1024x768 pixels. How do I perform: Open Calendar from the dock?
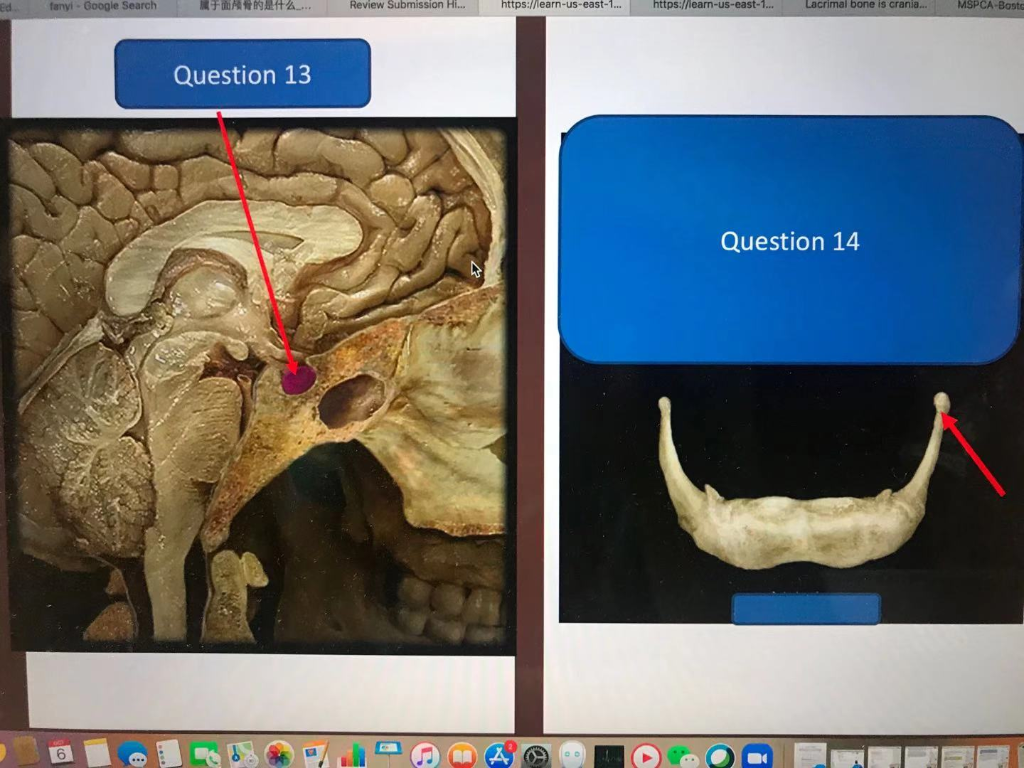61,752
